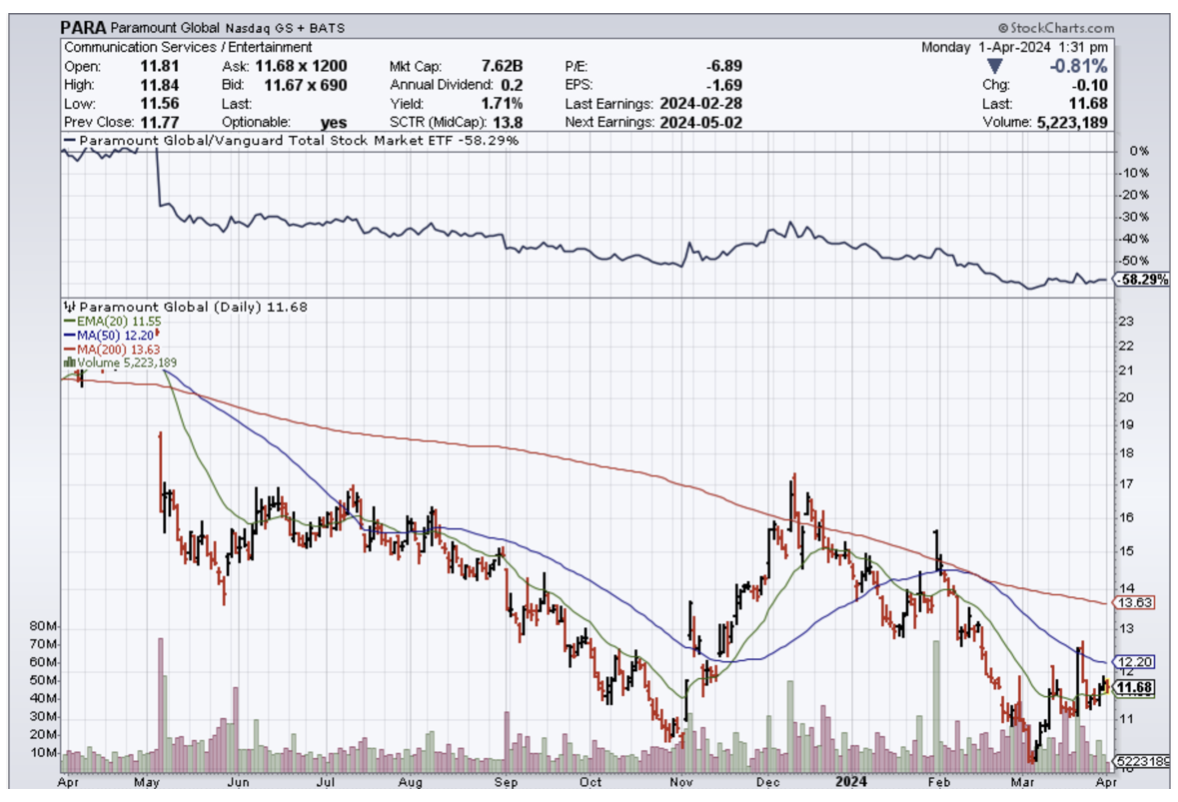1178x802 pixels.
Task: Click the relative strength legend line marker
Action: coord(68,141)
